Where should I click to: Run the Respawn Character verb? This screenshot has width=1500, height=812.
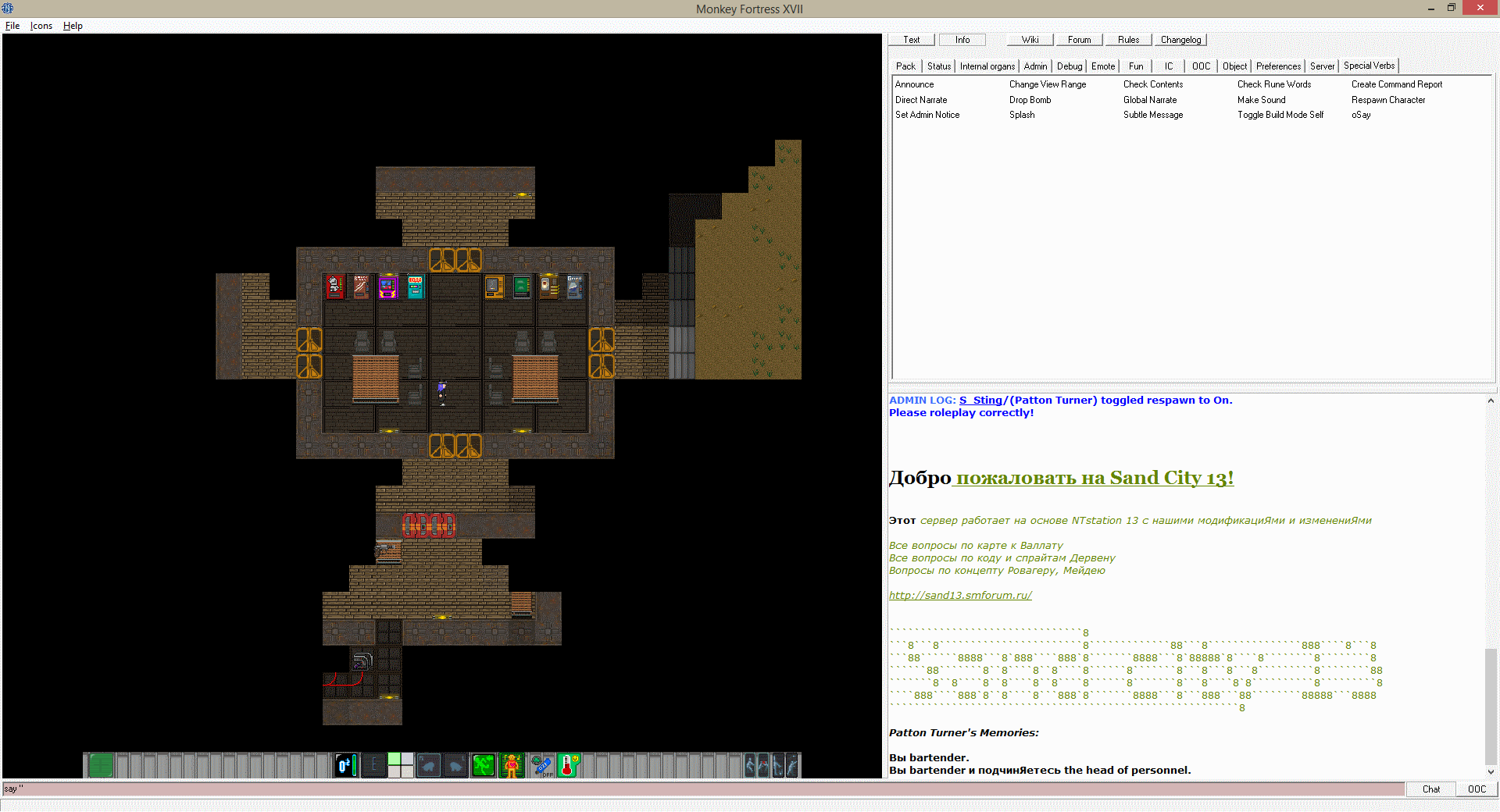(1388, 100)
